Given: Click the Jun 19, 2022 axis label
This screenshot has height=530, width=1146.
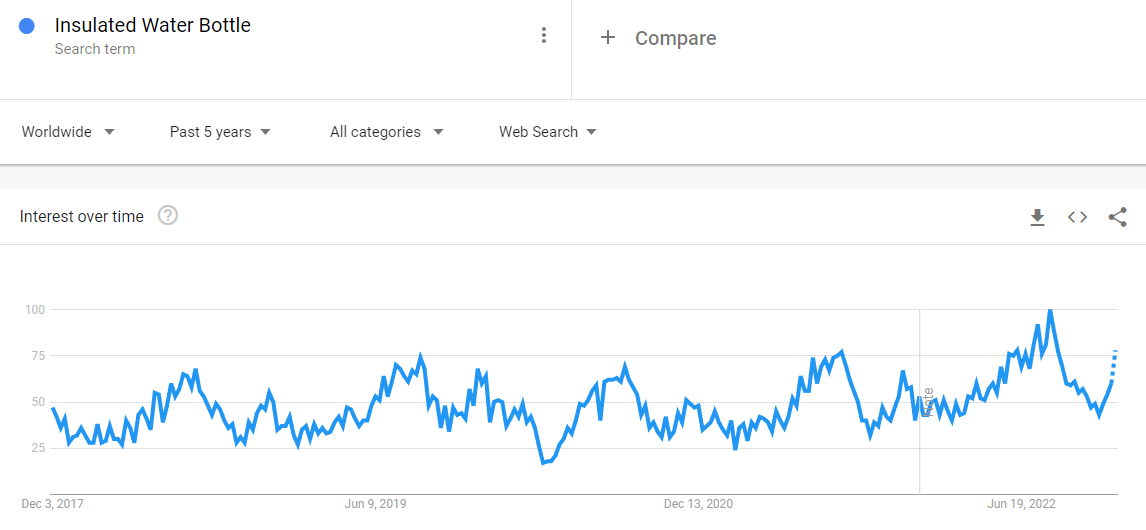Looking at the screenshot, I should point(1021,504).
